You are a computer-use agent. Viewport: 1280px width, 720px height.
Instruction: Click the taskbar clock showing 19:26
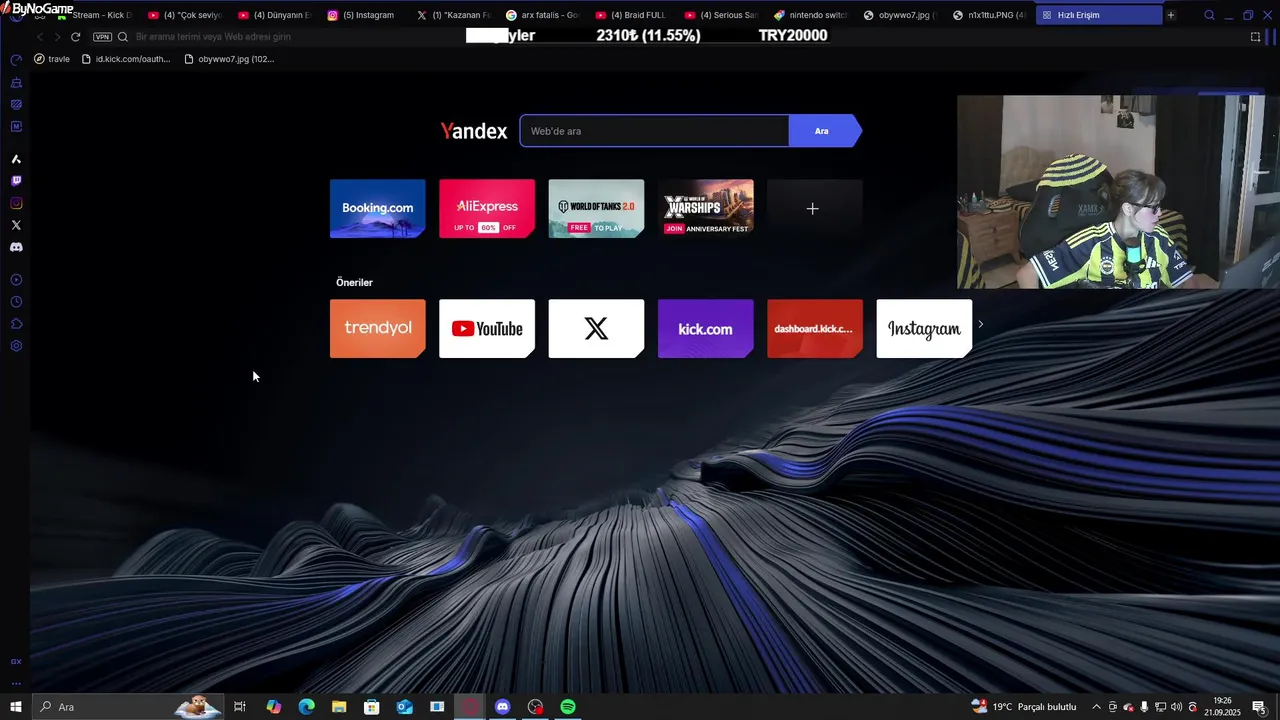coord(1221,707)
